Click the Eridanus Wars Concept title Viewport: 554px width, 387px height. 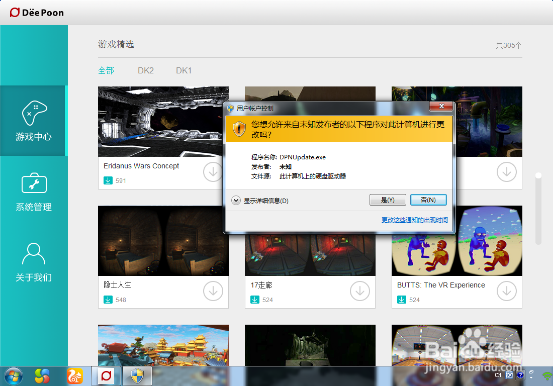pos(141,166)
